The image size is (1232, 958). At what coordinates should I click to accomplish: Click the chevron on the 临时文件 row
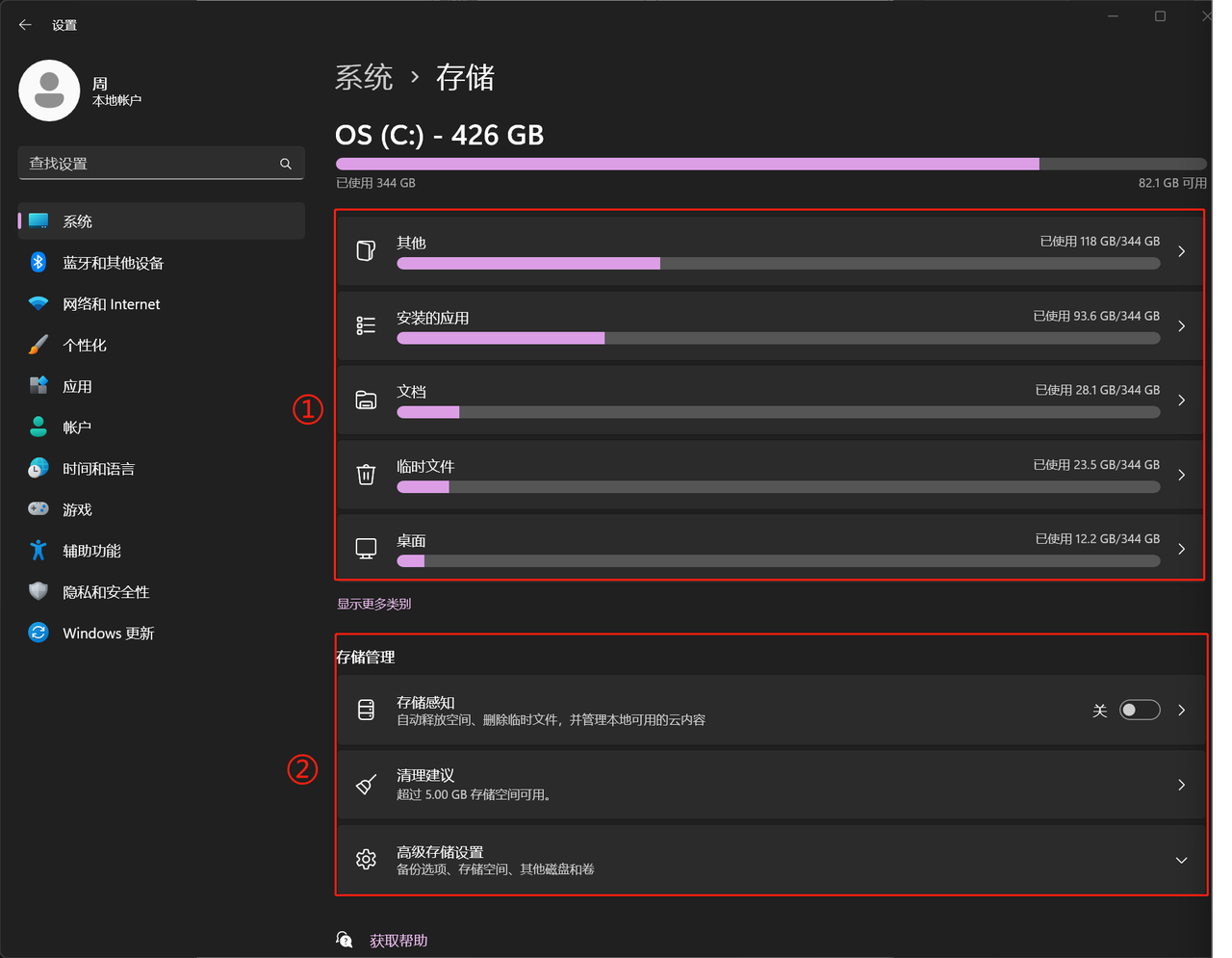1182,475
